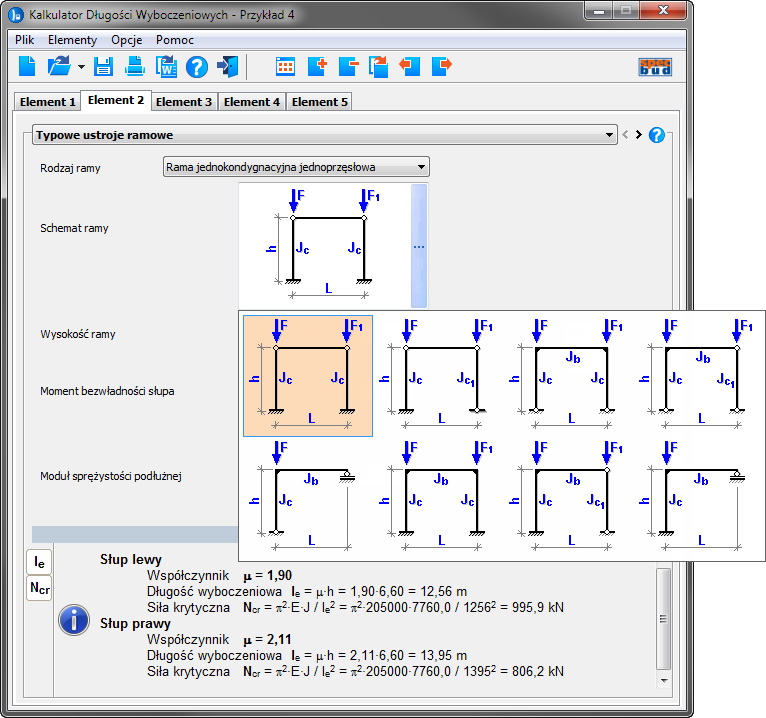The image size is (766, 718).
Task: Duplicate the current element icon
Action: (379, 67)
